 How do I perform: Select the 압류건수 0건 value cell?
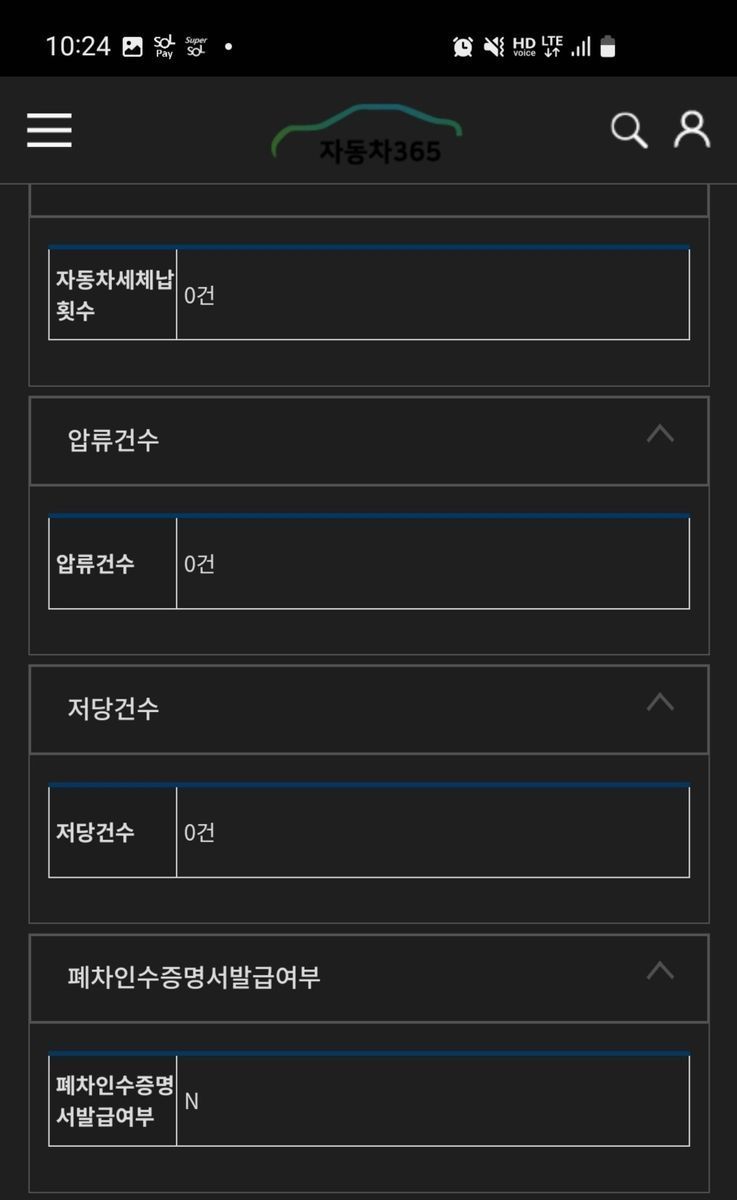point(433,563)
